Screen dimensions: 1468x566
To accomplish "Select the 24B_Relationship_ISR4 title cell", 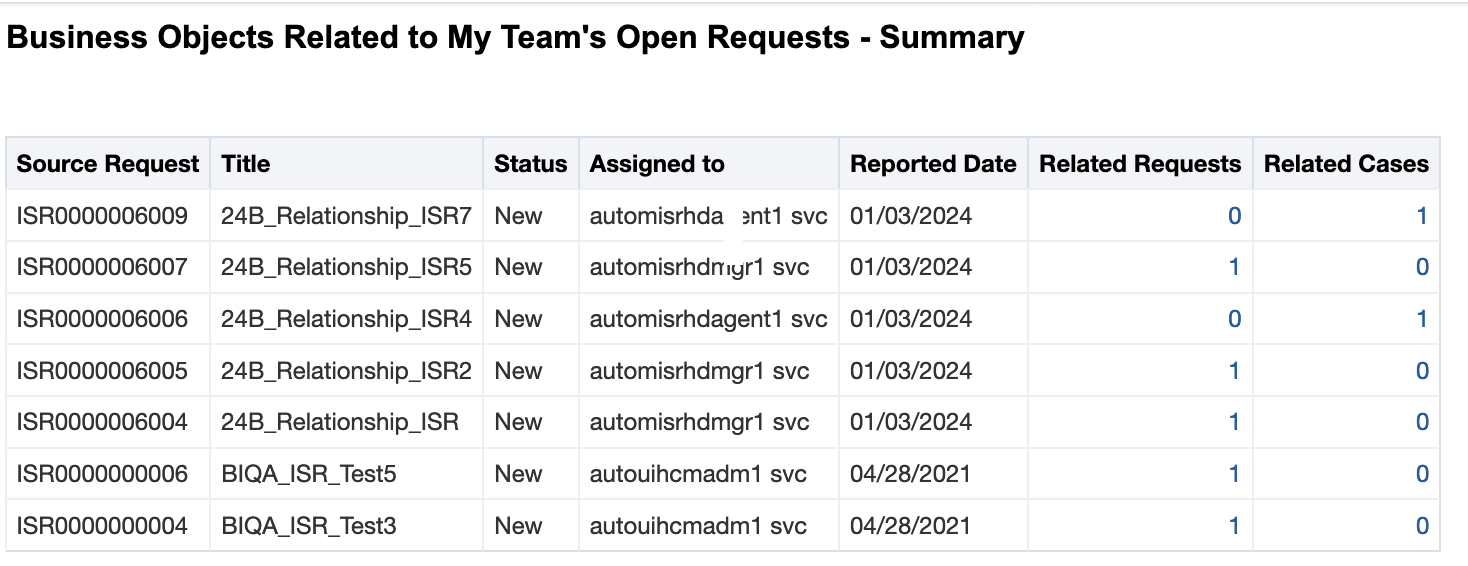I will [347, 319].
